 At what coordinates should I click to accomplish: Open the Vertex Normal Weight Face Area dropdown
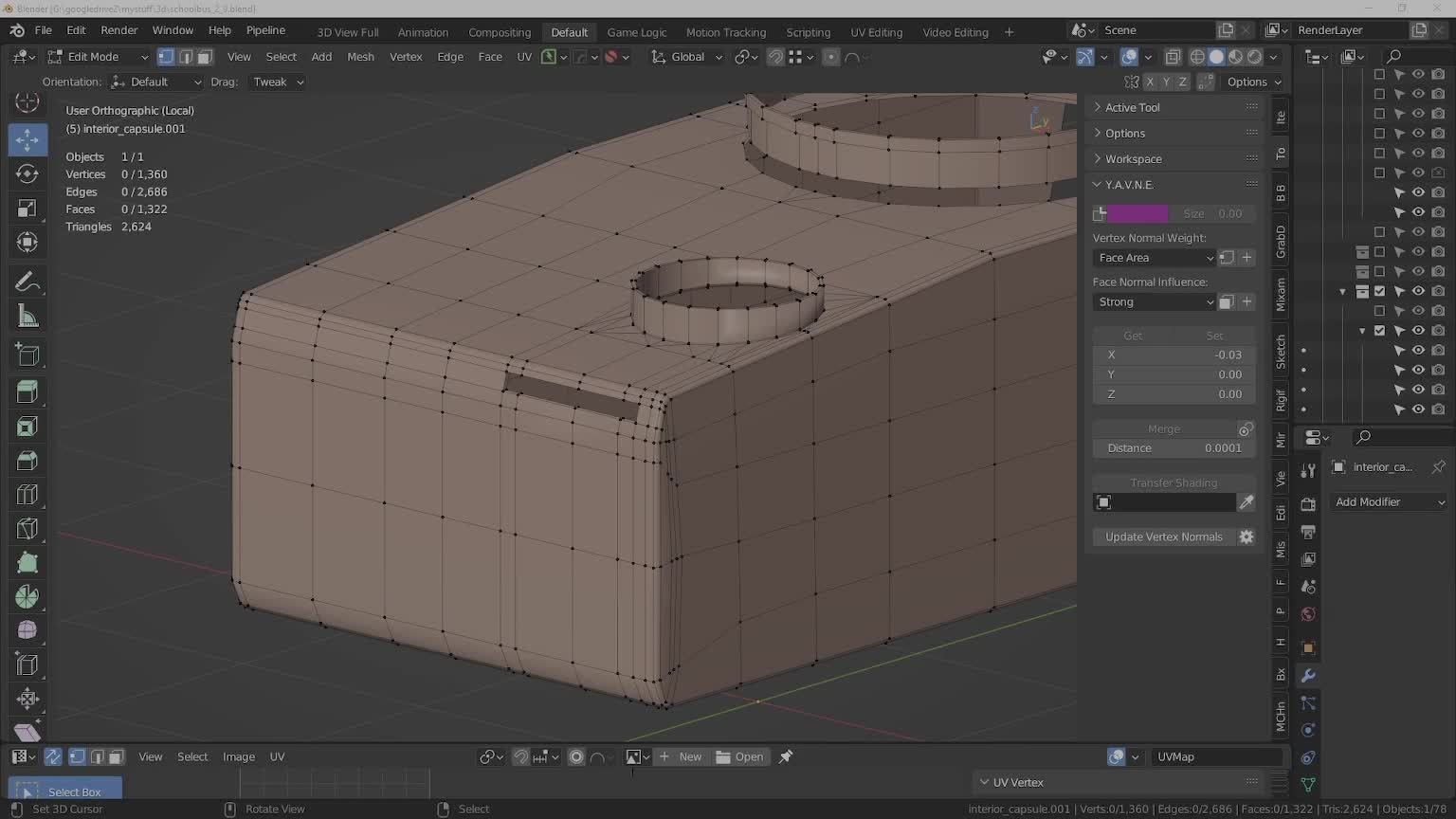tap(1154, 258)
